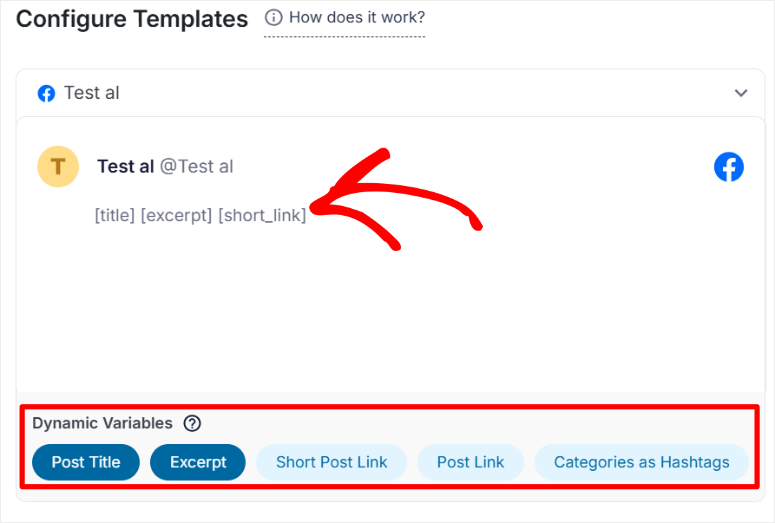Add the Post Link variable

tap(470, 462)
